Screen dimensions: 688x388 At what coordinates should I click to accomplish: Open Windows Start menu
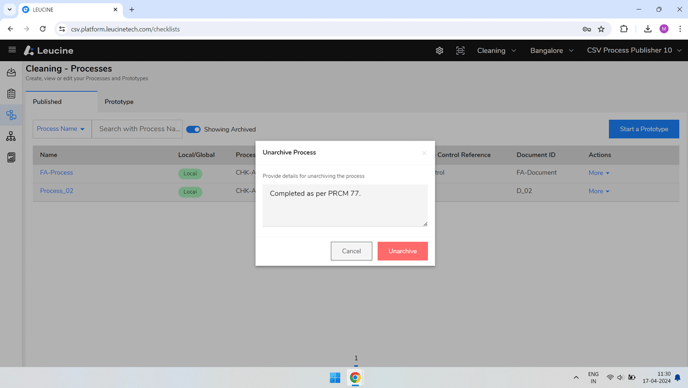click(335, 377)
